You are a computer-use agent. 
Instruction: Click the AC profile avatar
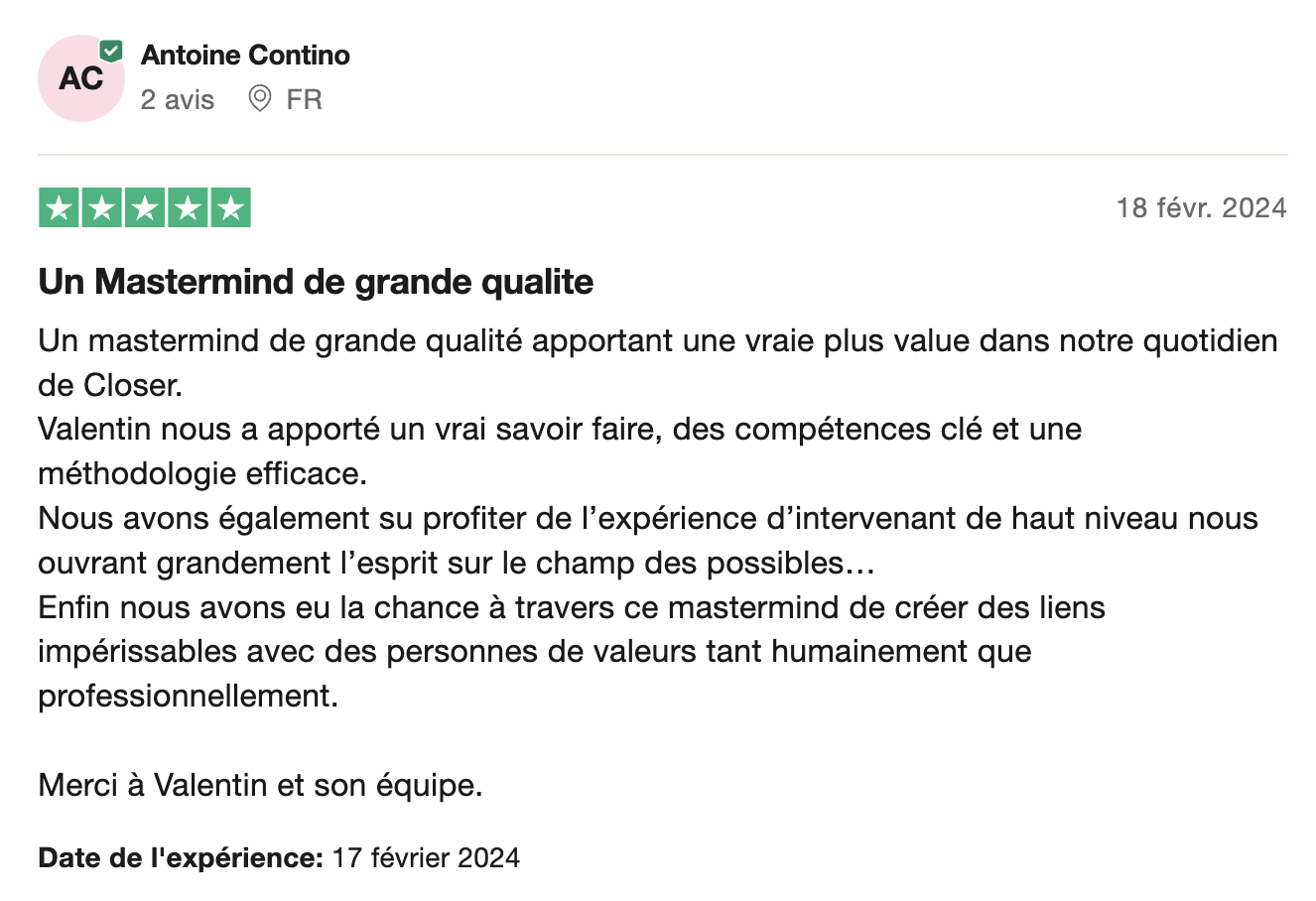tap(79, 79)
